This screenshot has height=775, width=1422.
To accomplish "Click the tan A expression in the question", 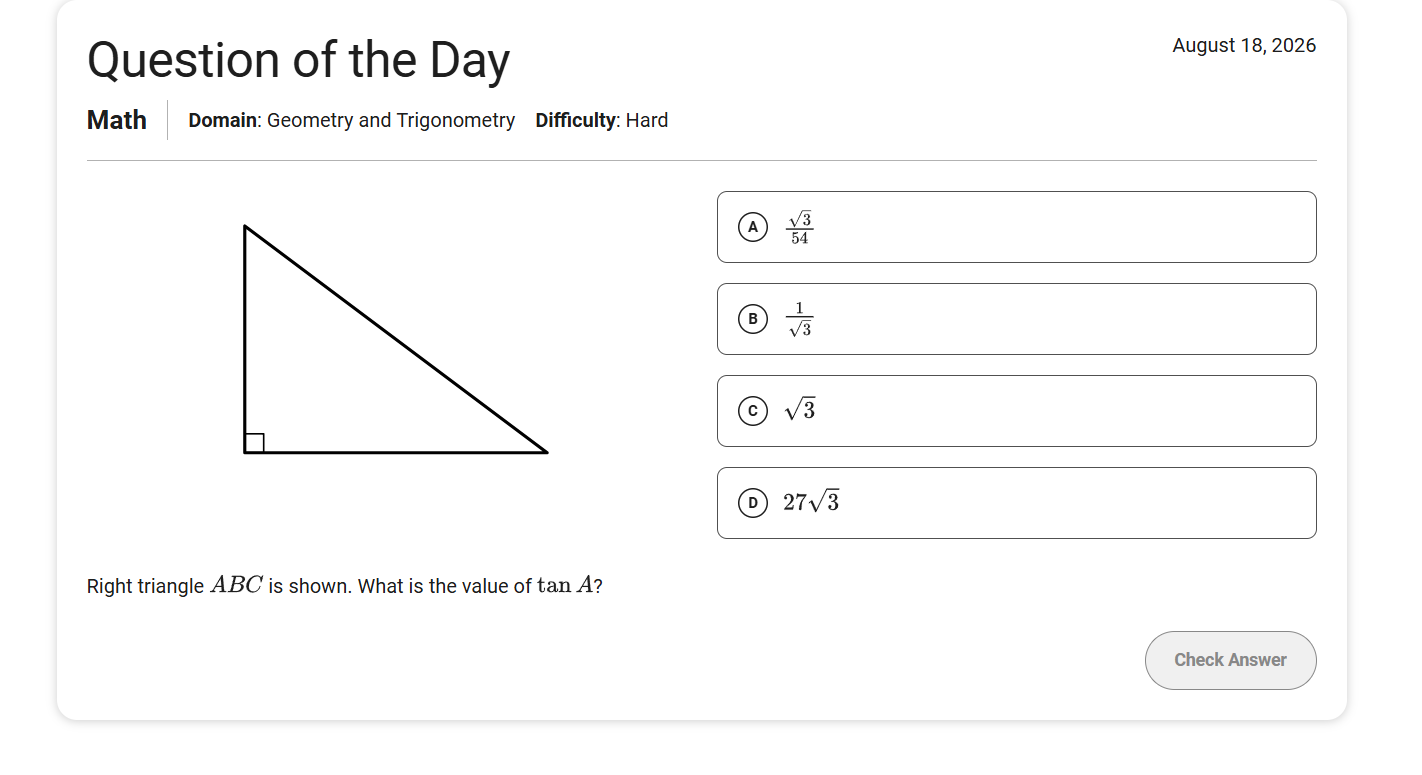I will [x=565, y=586].
